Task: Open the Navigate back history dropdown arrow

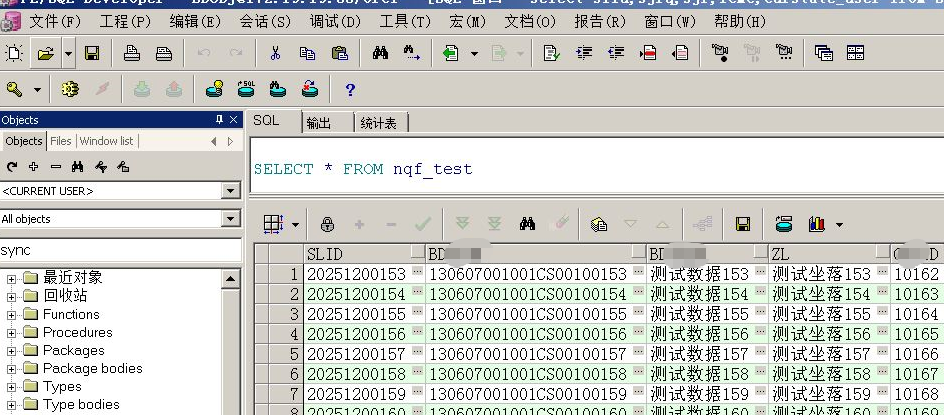Action: coord(474,54)
